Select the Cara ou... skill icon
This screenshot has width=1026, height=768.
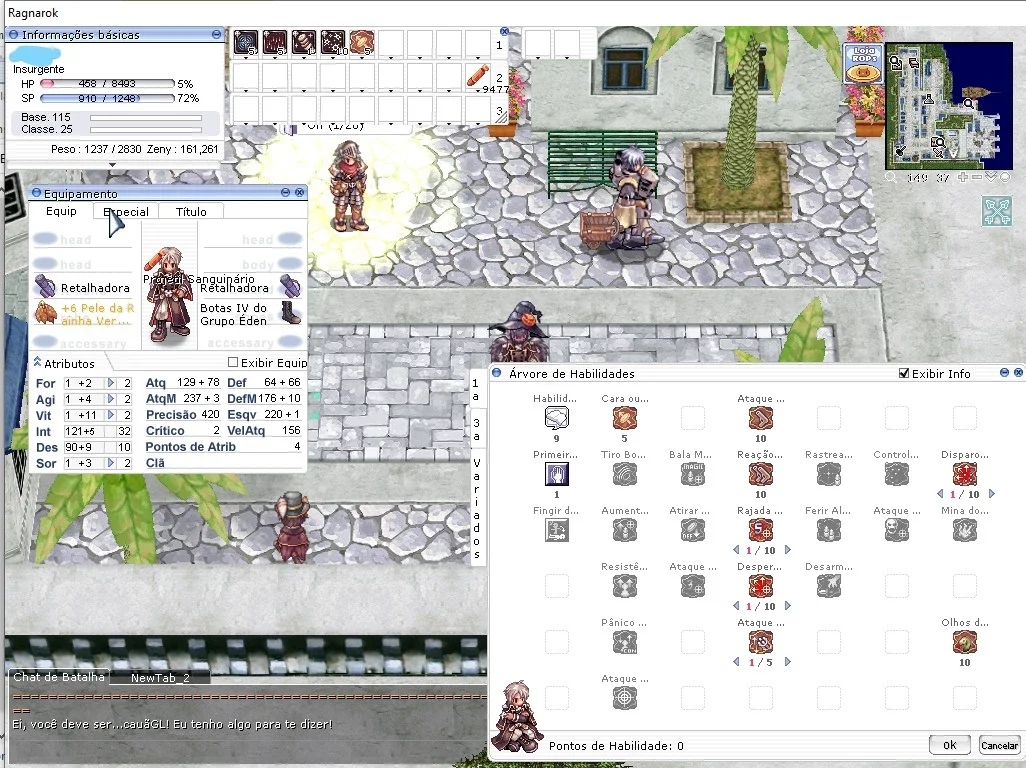pos(625,417)
